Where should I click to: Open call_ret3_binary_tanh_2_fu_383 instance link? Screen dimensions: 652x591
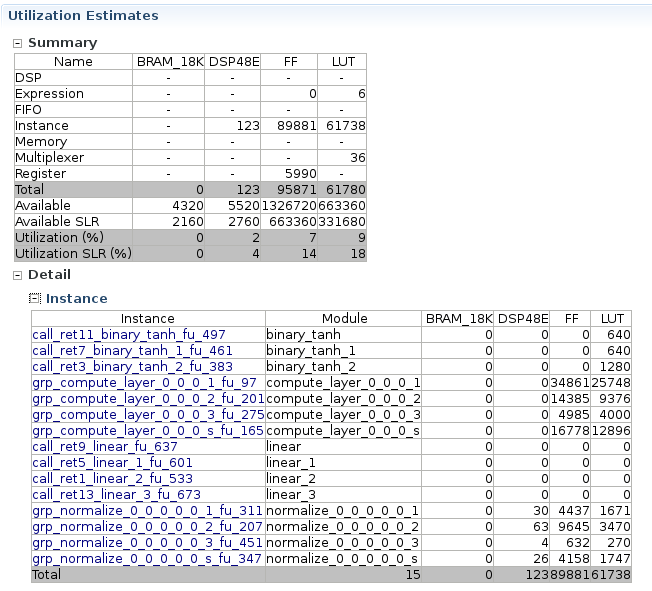pos(132,367)
